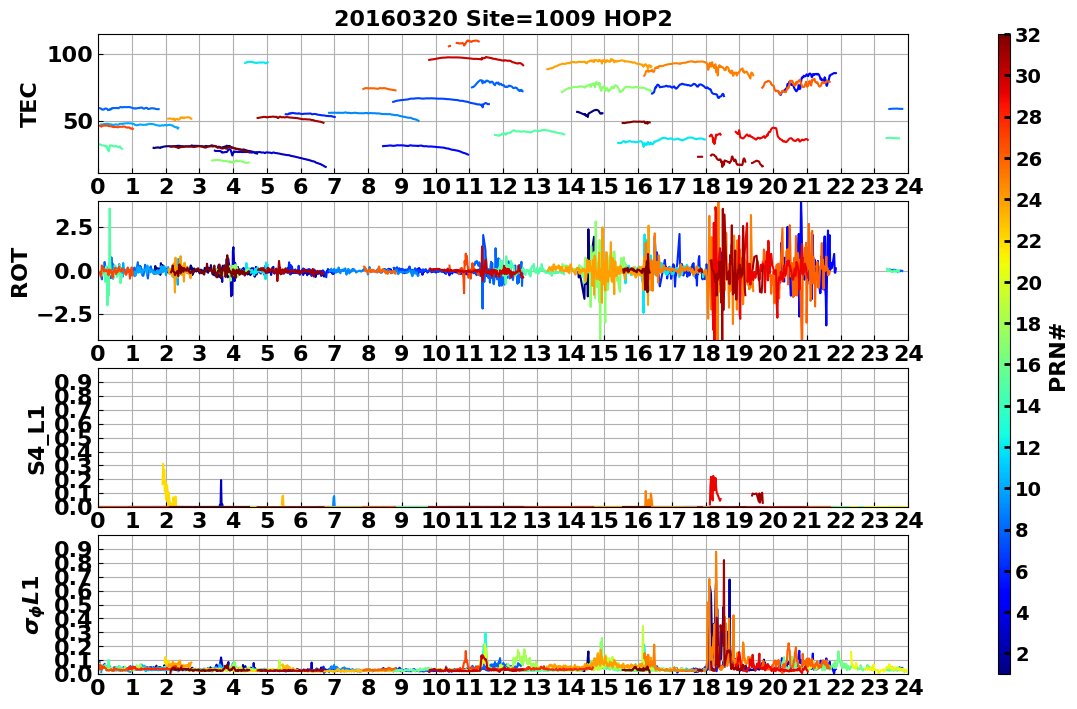Click the colorbar tick label 18
This screenshot has width=1077, height=709.
(1028, 324)
